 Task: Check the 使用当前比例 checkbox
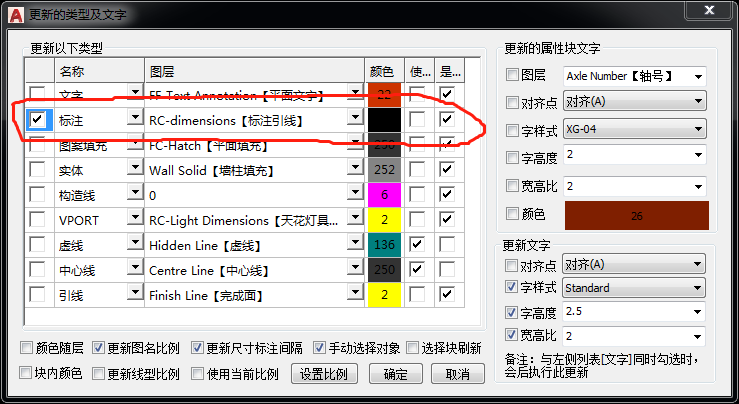click(x=197, y=373)
